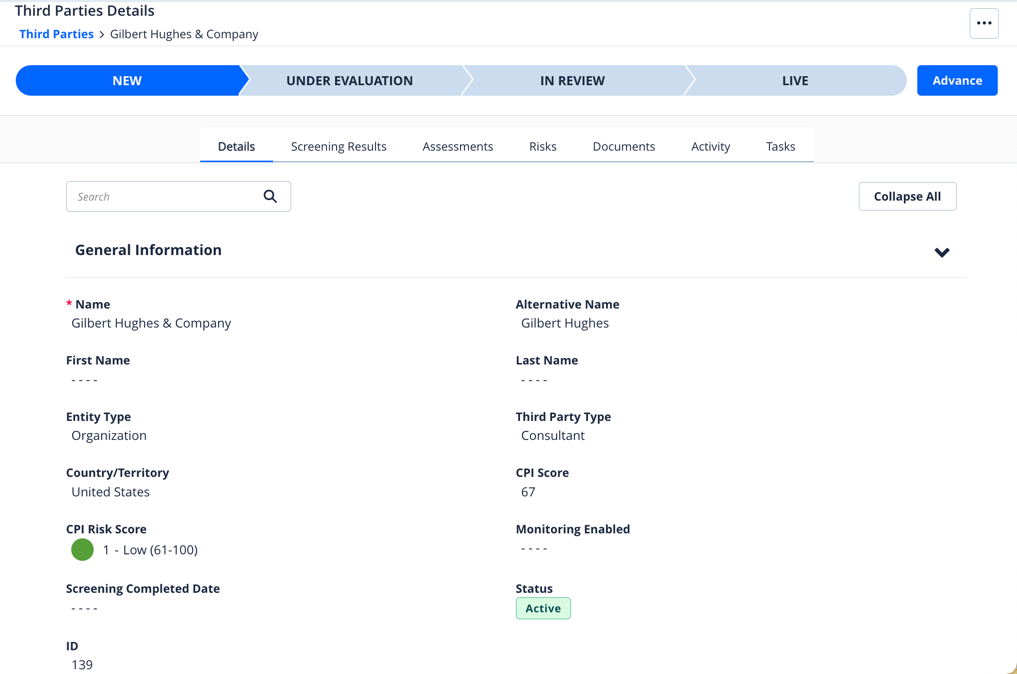This screenshot has height=674, width=1017.
Task: Click the Advance button
Action: point(956,81)
